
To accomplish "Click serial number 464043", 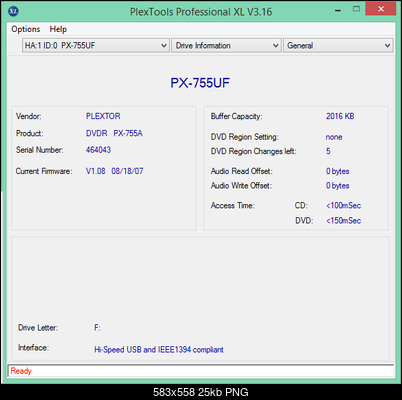I will (98, 150).
